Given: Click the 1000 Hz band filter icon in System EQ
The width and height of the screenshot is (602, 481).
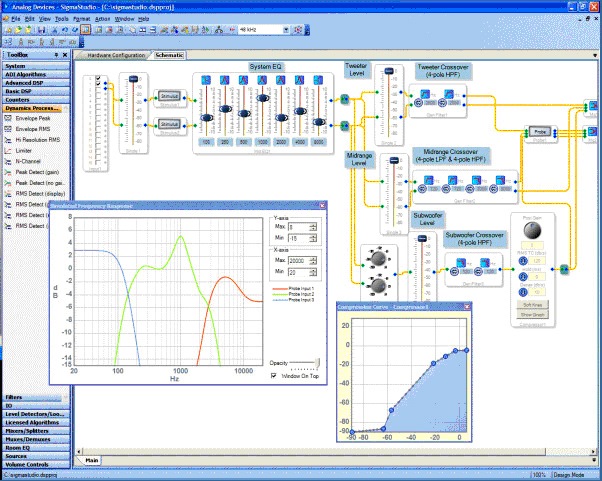Looking at the screenshot, I should pos(262,80).
